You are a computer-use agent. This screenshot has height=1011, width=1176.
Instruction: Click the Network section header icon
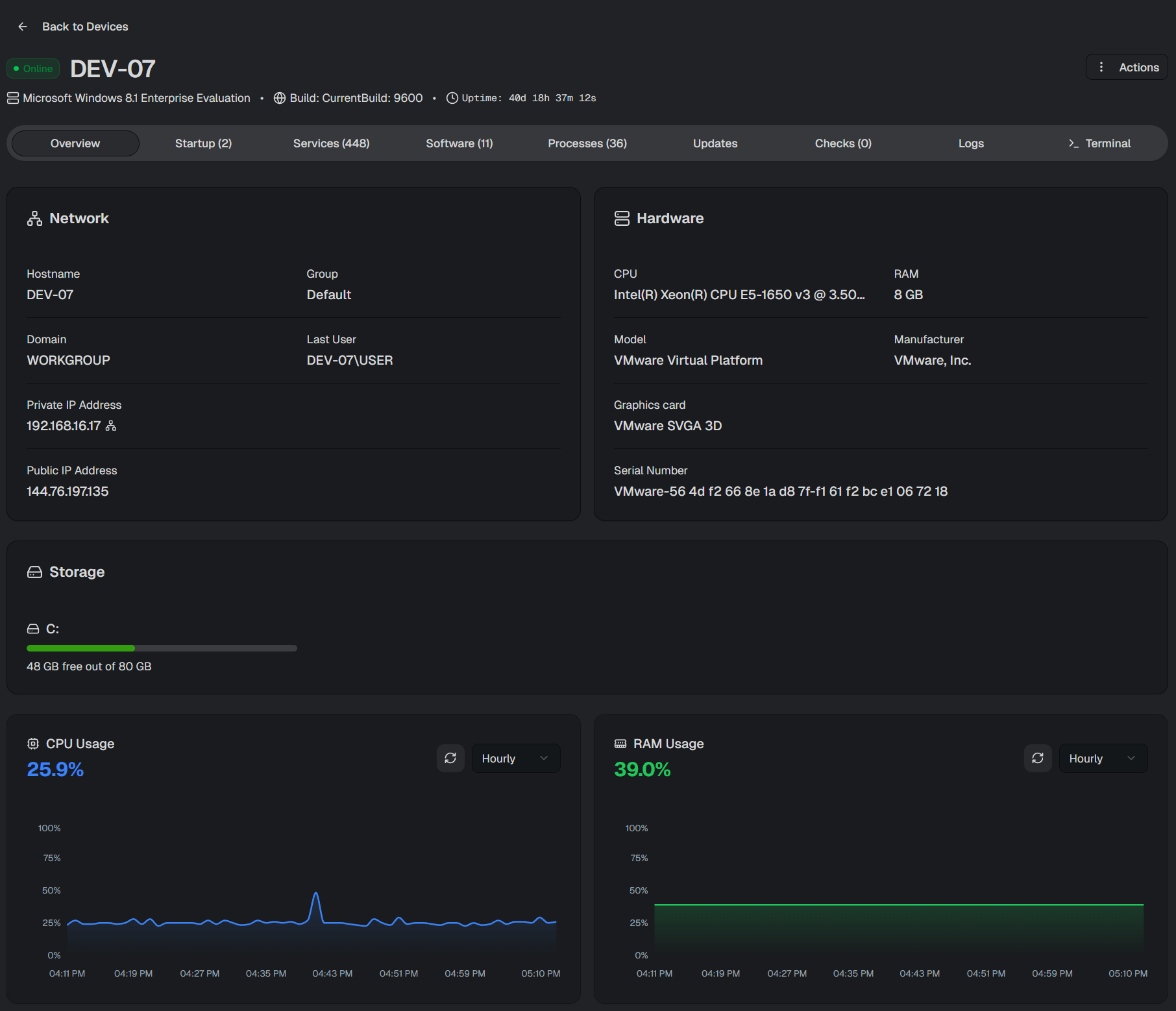tap(34, 219)
